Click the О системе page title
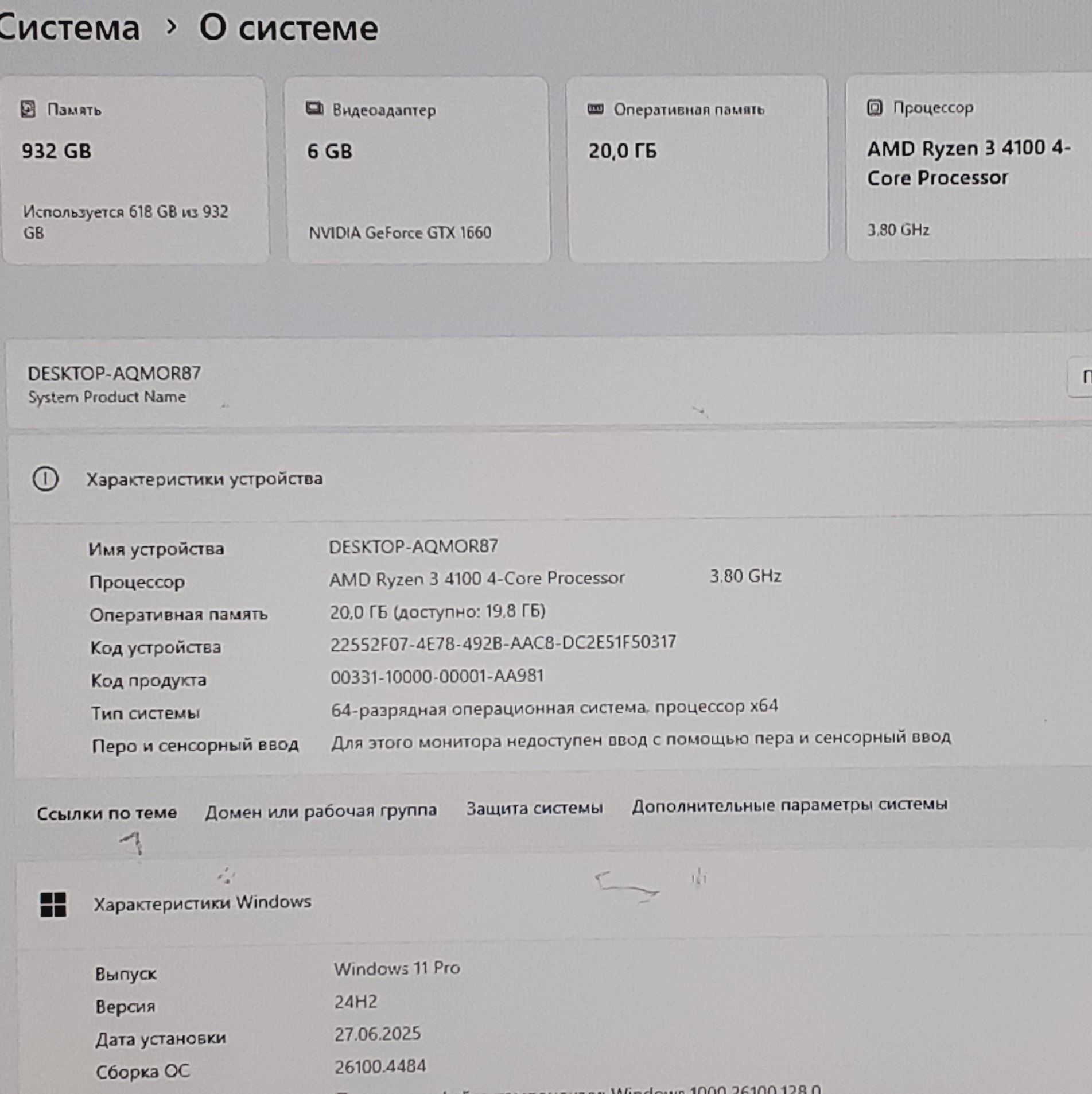This screenshot has width=1092, height=1094. [288, 28]
